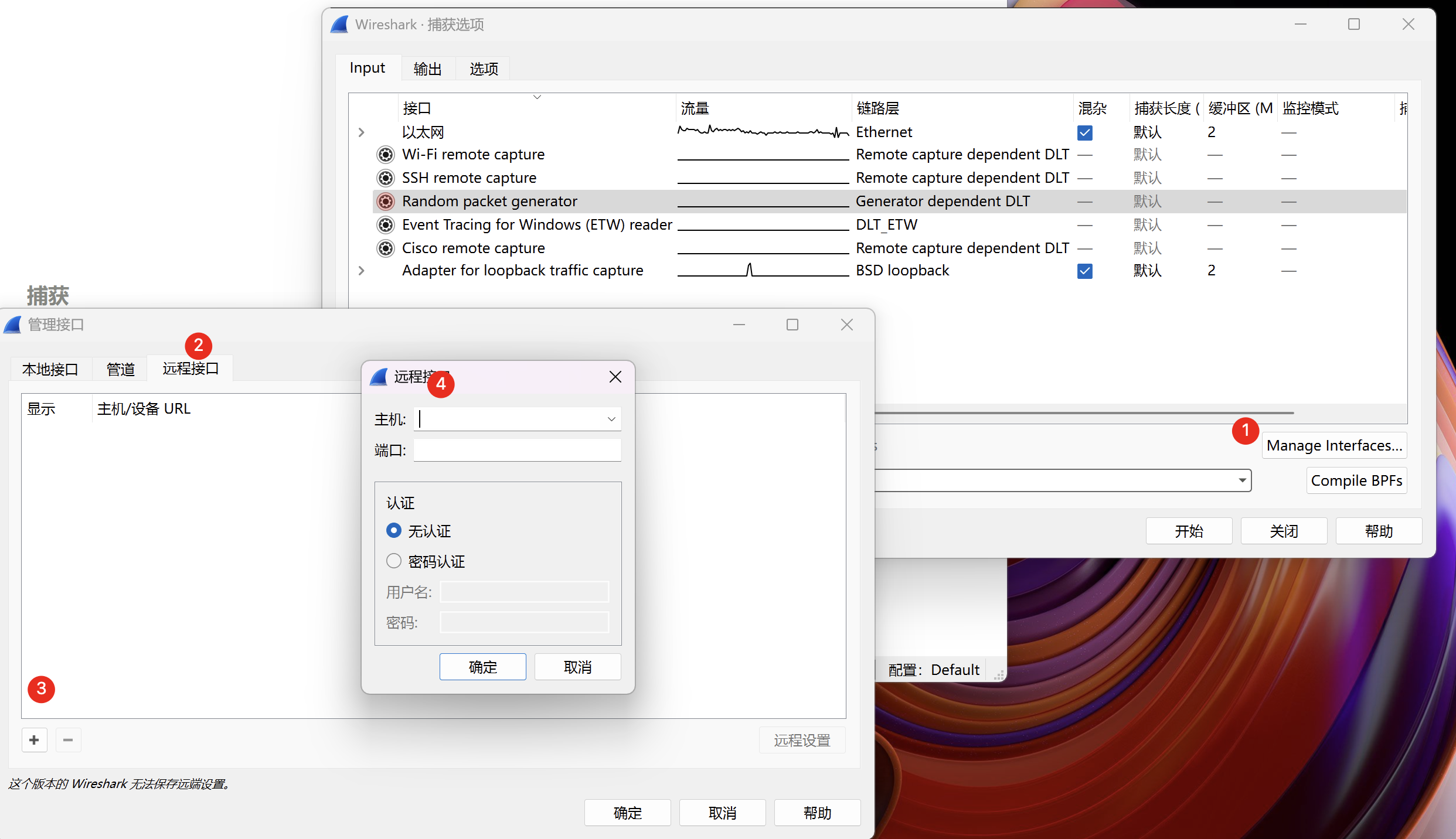Click 关闭 in capture options window
The image size is (1456, 839).
click(x=1284, y=531)
